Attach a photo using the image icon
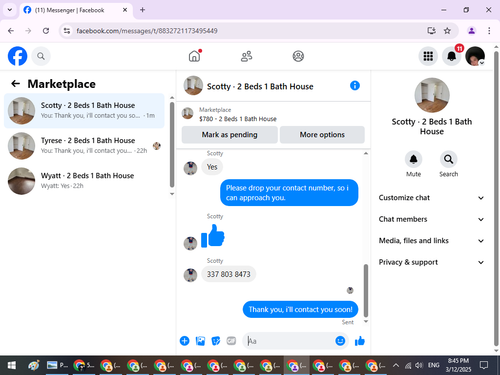 pyautogui.click(x=200, y=341)
